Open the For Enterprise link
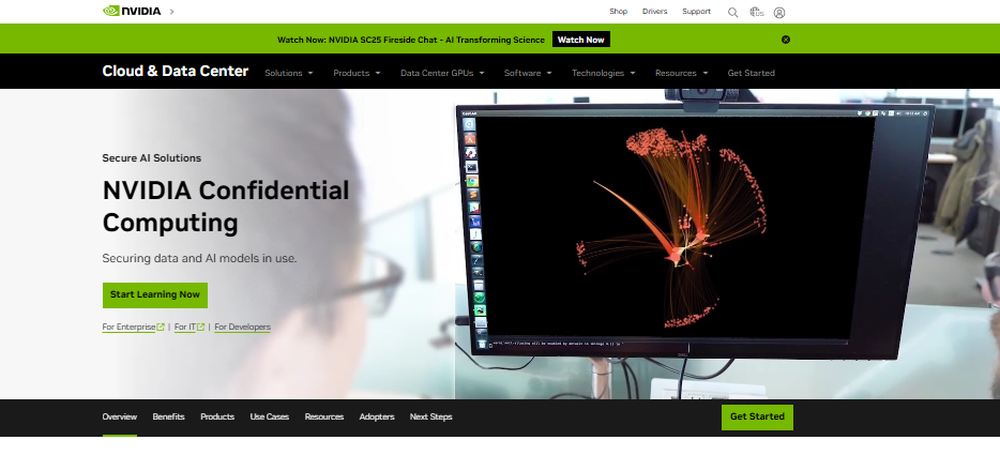1000x456 pixels. [x=133, y=327]
